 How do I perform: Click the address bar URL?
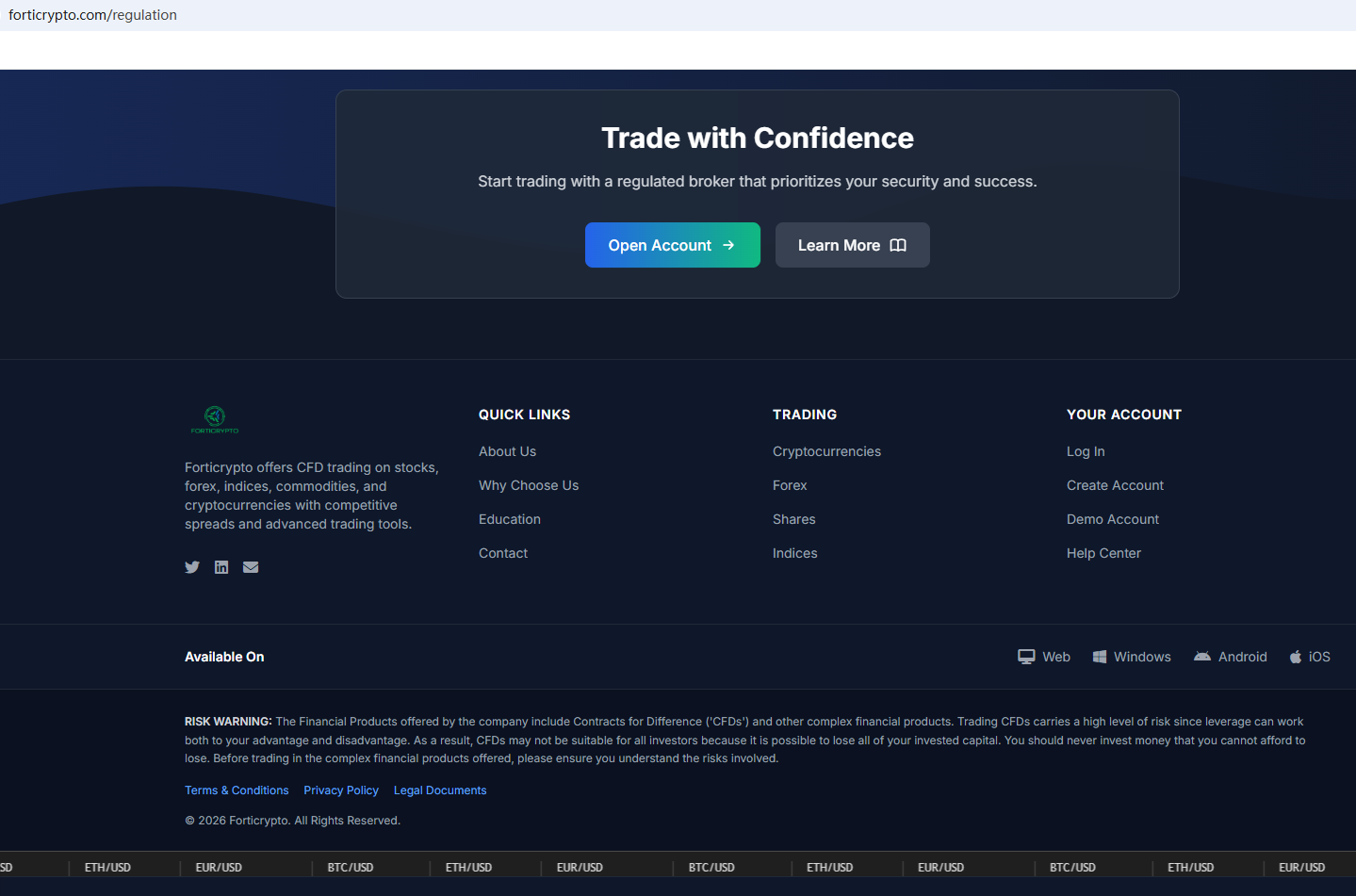(x=92, y=15)
